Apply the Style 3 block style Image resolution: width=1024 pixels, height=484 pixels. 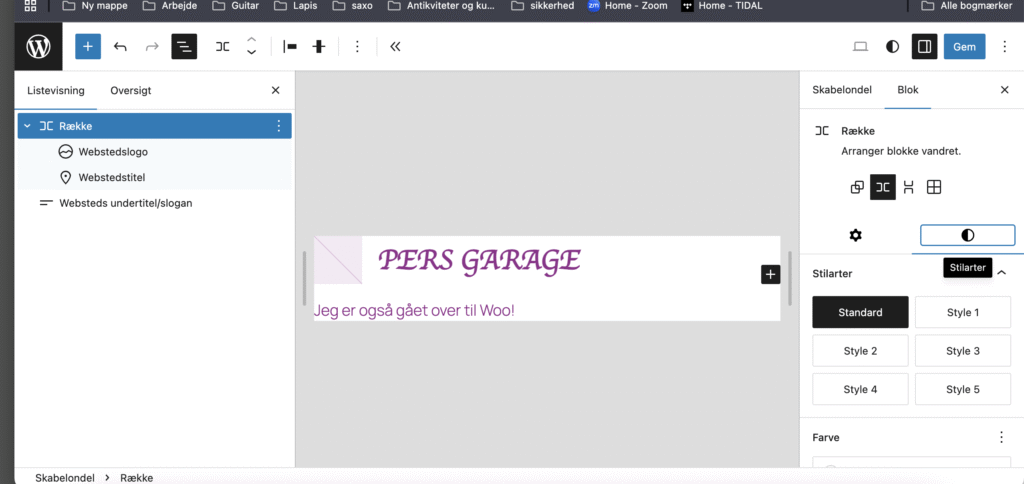pyautogui.click(x=963, y=351)
